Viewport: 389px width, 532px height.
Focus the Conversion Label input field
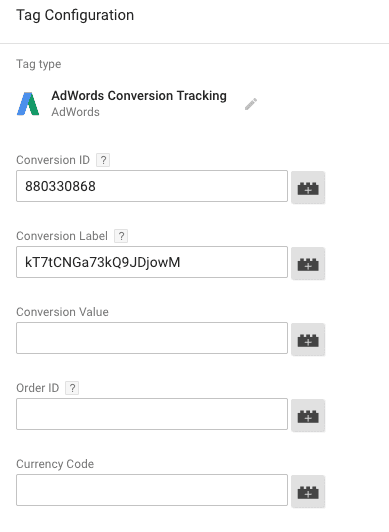pos(152,262)
